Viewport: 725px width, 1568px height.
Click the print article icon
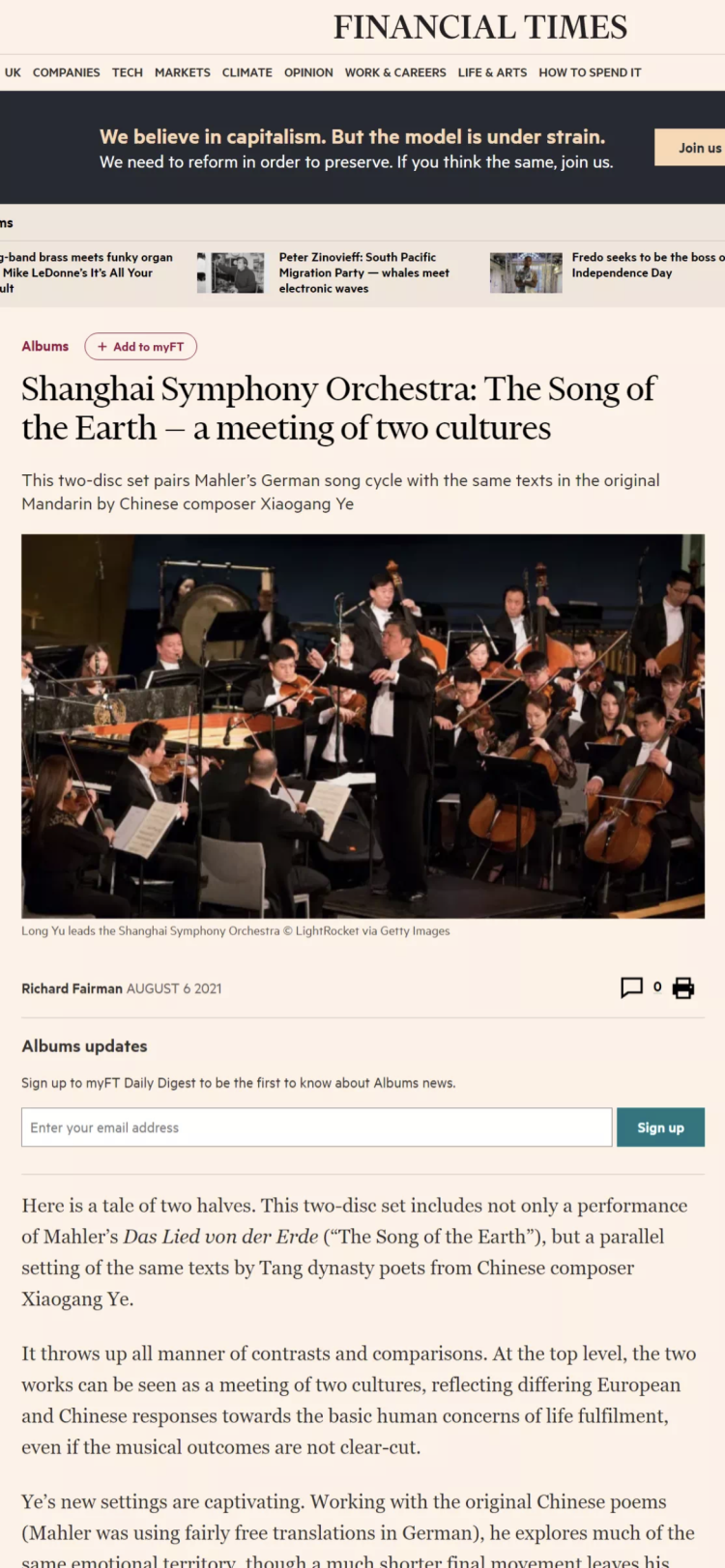683,987
